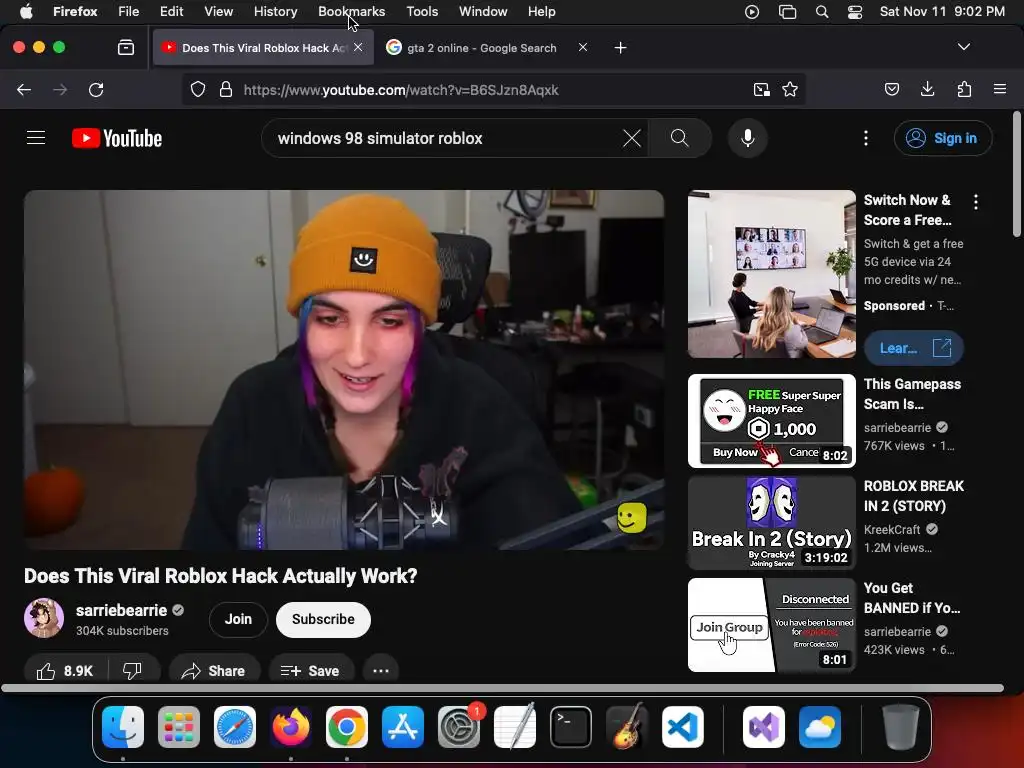Open Firefox application hamburger menu
Viewport: 1024px width, 768px height.
pos(1000,89)
